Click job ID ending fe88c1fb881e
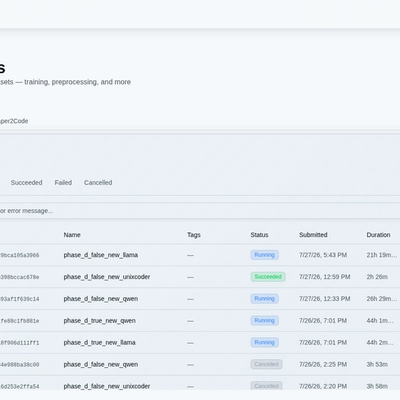The image size is (400, 400). [19, 321]
